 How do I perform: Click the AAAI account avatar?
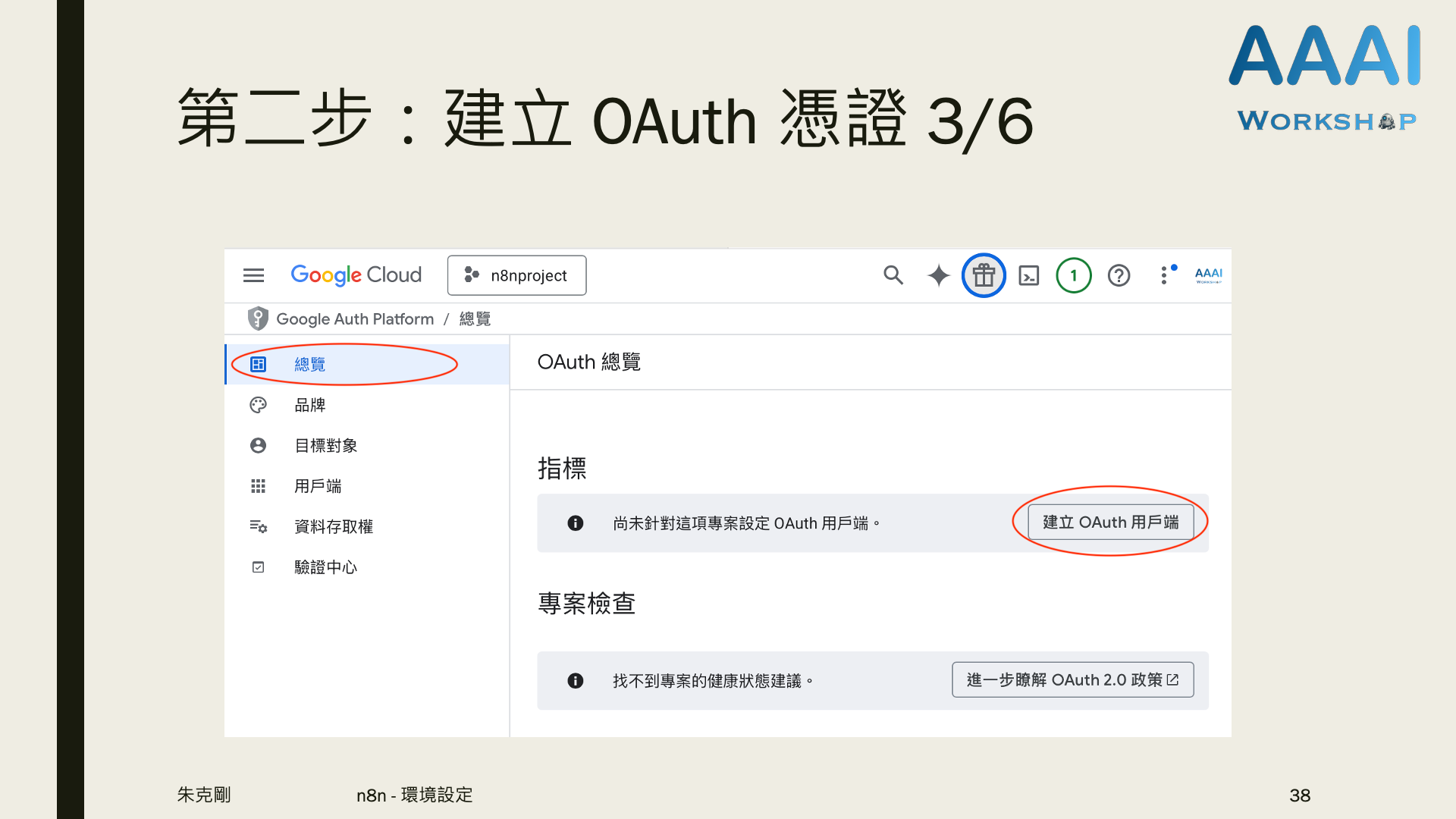1208,275
